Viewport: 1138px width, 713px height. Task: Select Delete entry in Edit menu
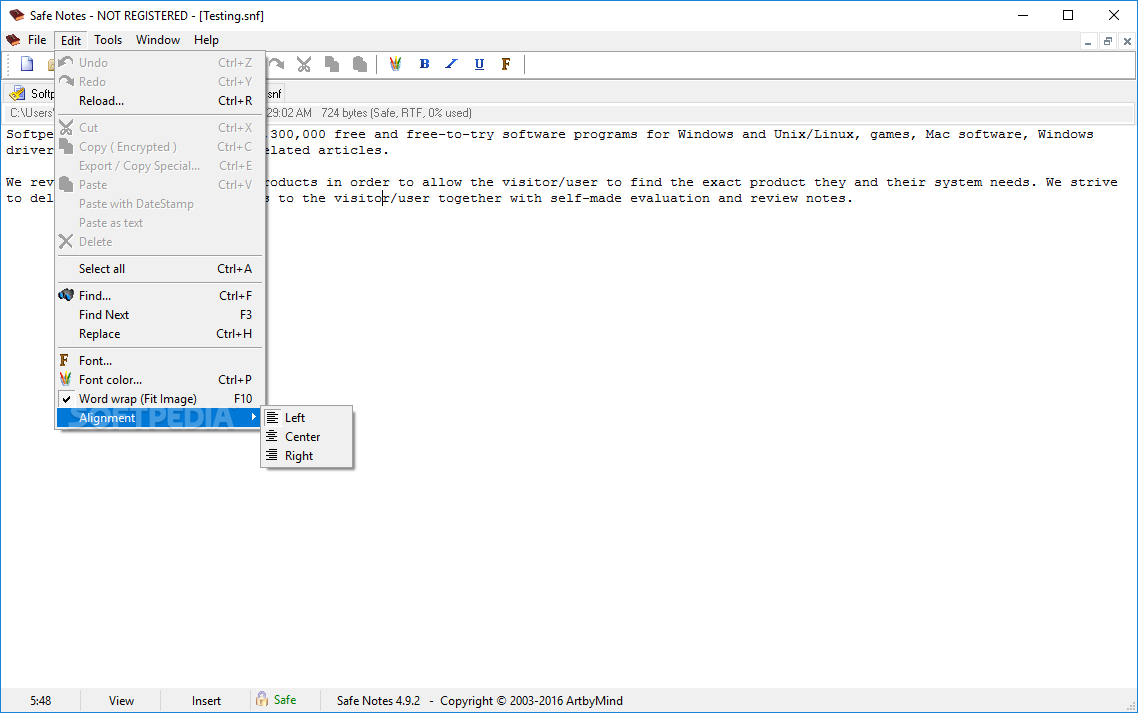point(160,242)
